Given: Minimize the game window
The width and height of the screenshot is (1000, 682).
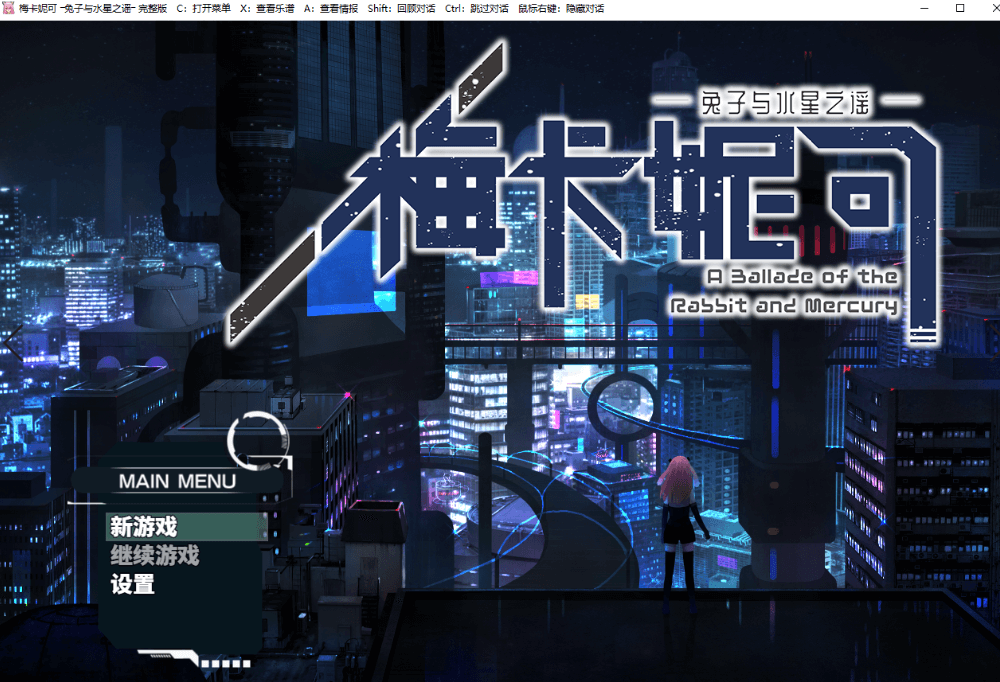Looking at the screenshot, I should (x=919, y=8).
